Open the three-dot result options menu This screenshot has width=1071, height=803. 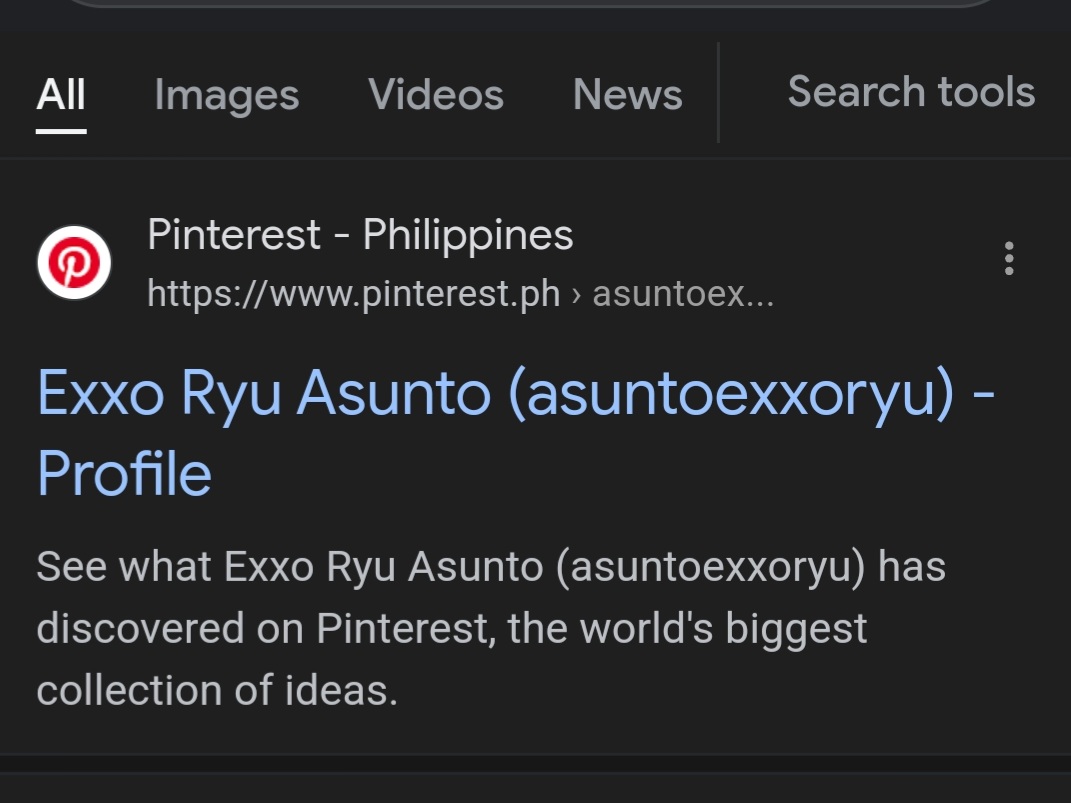[x=1009, y=259]
